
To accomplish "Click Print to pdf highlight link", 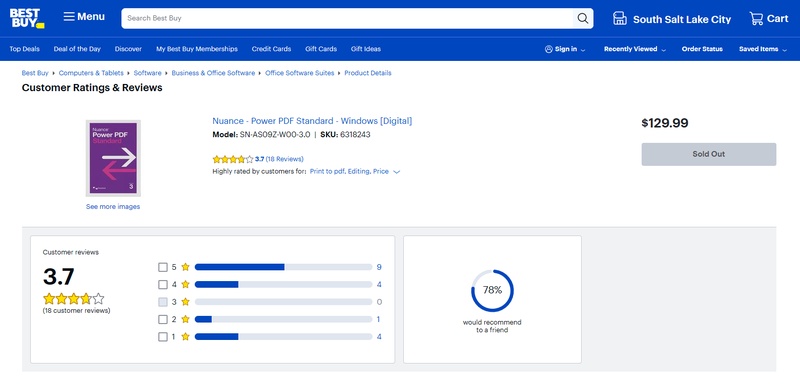I will point(328,172).
